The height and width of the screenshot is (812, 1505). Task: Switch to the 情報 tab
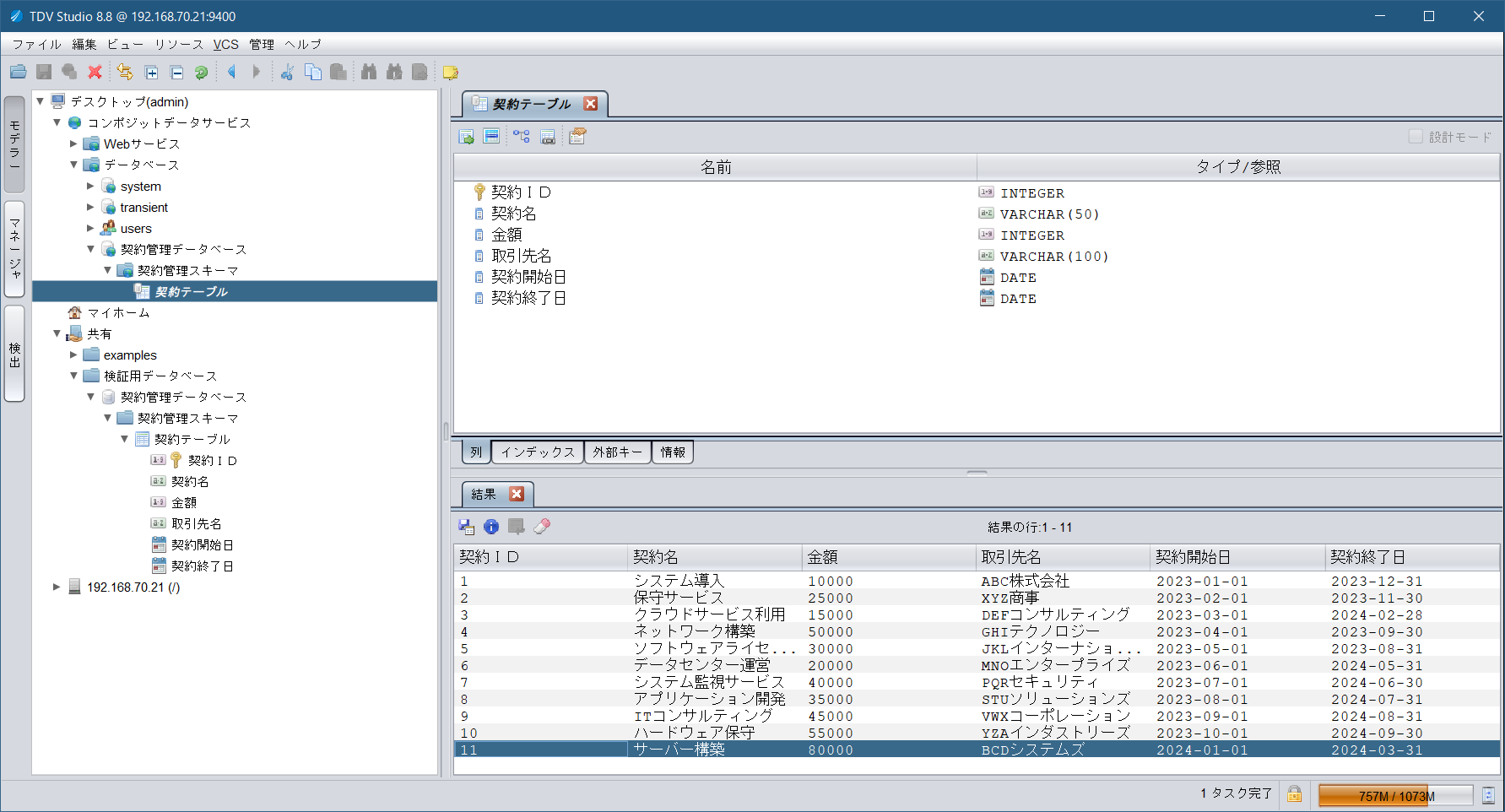(673, 452)
